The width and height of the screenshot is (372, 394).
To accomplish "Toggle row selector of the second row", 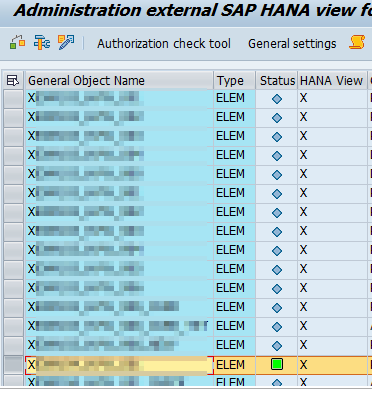I will click(13, 118).
